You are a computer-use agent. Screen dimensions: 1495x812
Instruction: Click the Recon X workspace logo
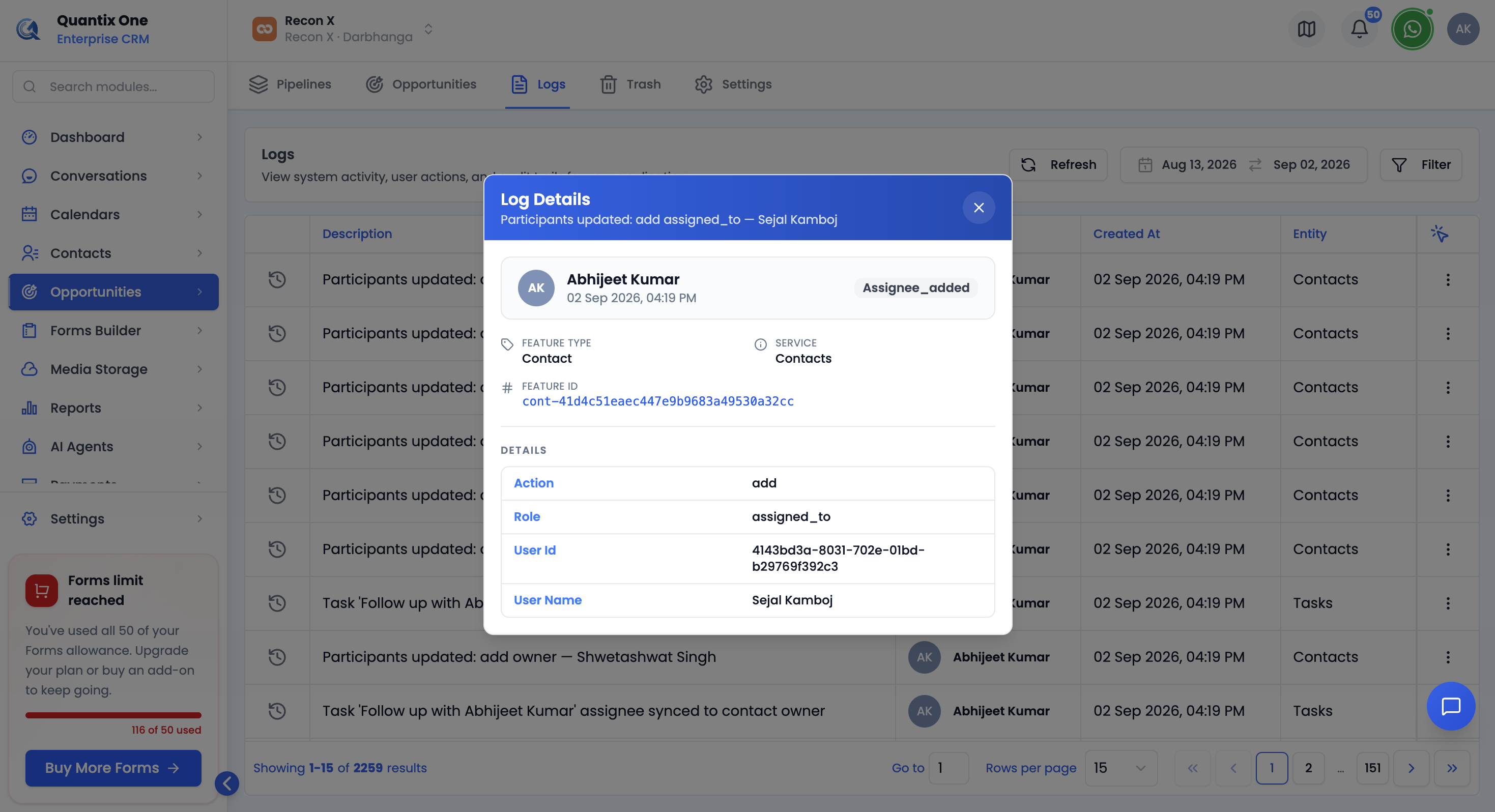click(264, 29)
